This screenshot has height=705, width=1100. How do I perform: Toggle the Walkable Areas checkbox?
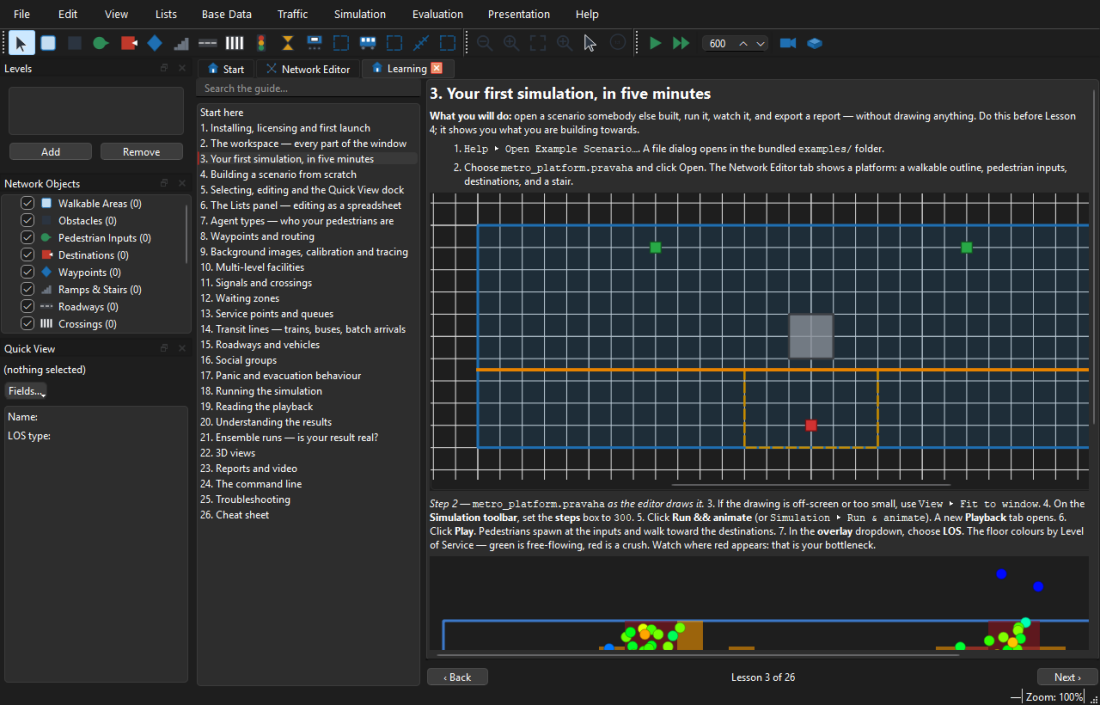pyautogui.click(x=27, y=203)
